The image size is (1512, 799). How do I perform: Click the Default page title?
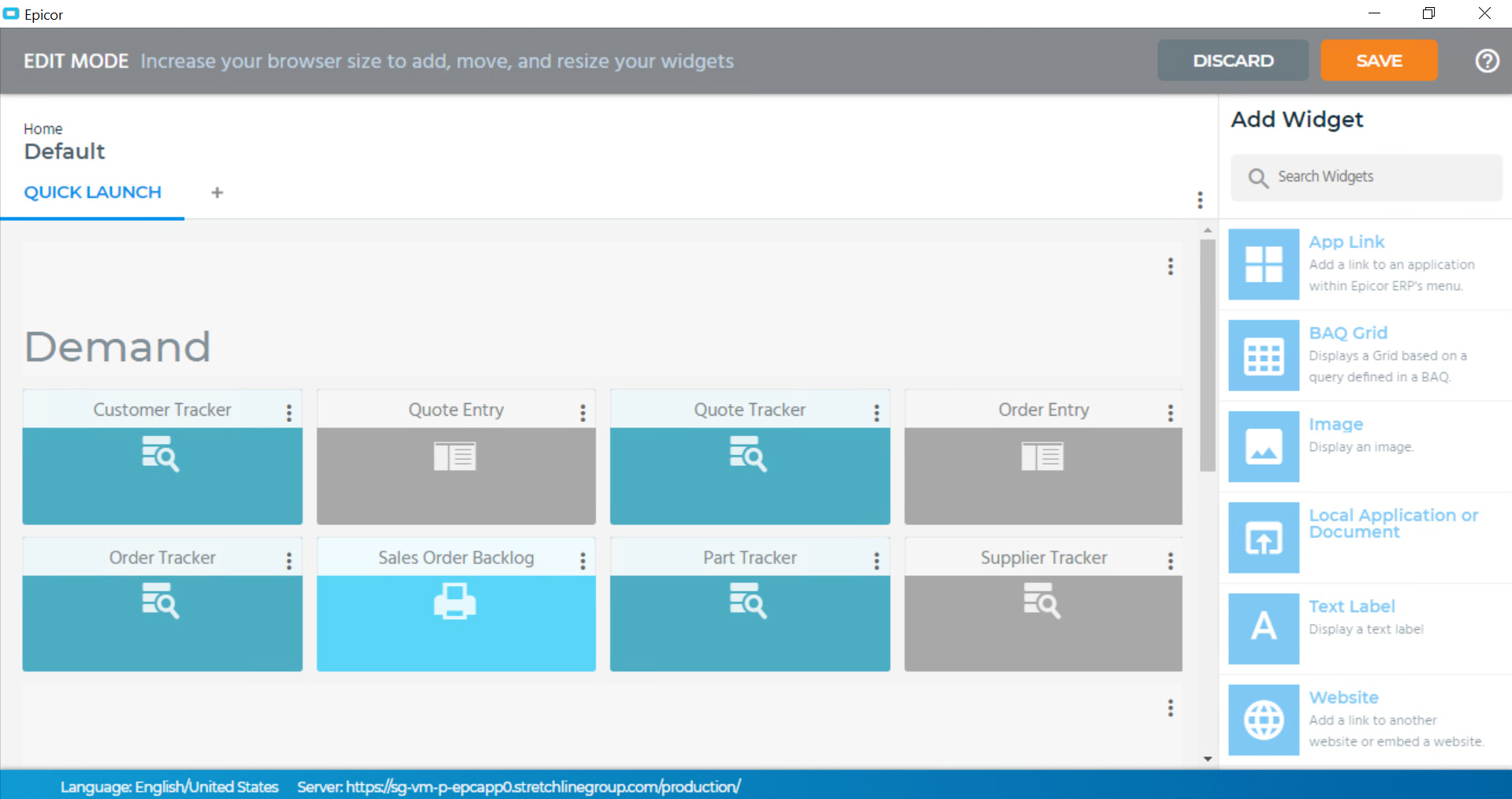[x=65, y=151]
